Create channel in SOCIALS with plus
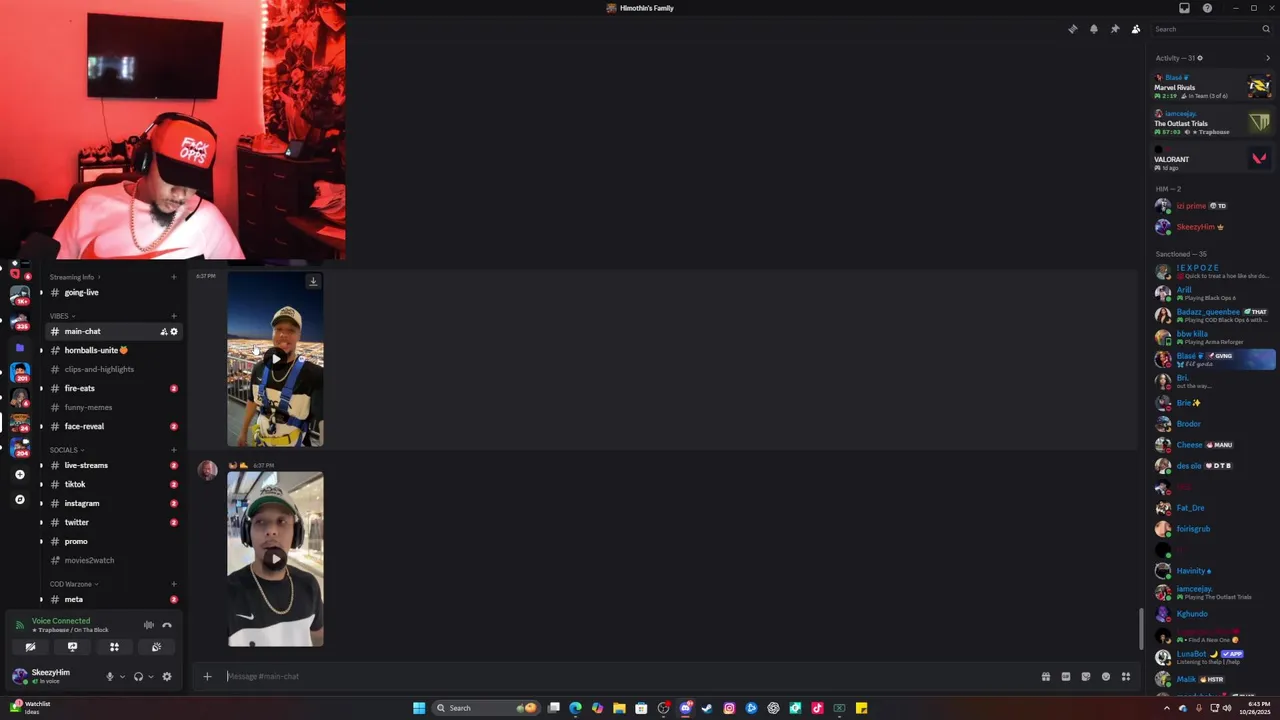 174,450
